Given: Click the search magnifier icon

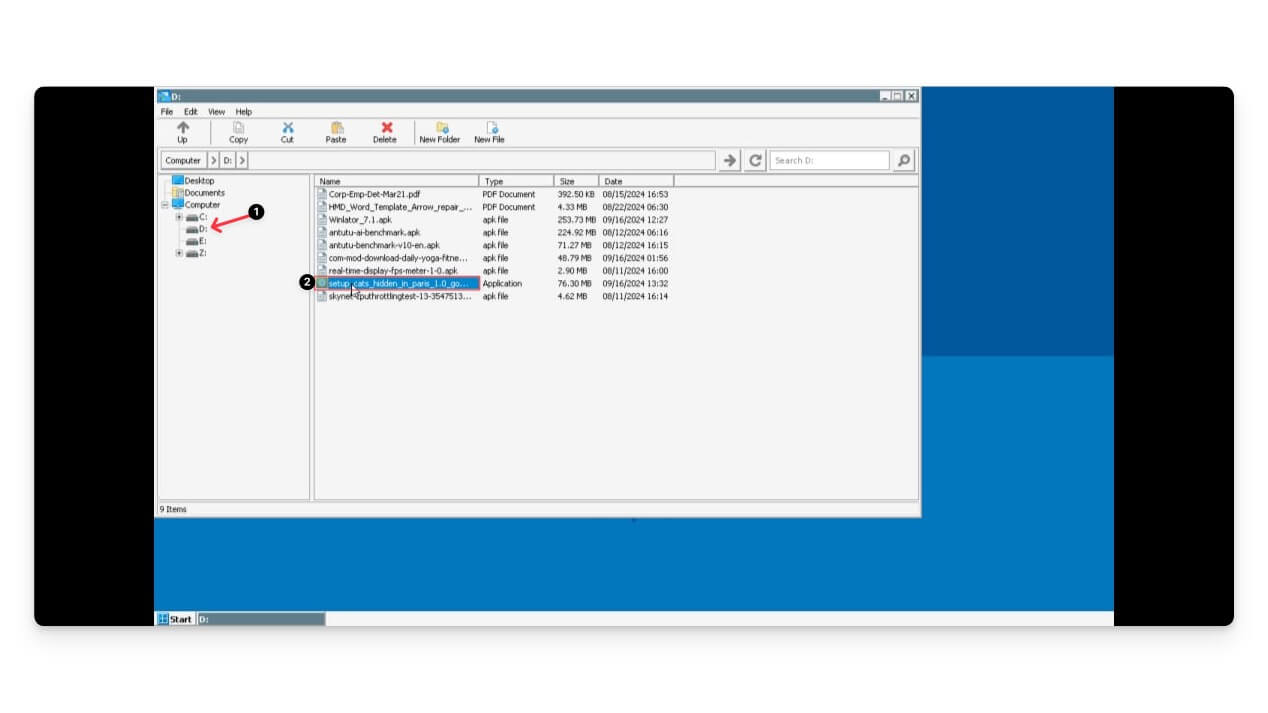Looking at the screenshot, I should (x=901, y=160).
